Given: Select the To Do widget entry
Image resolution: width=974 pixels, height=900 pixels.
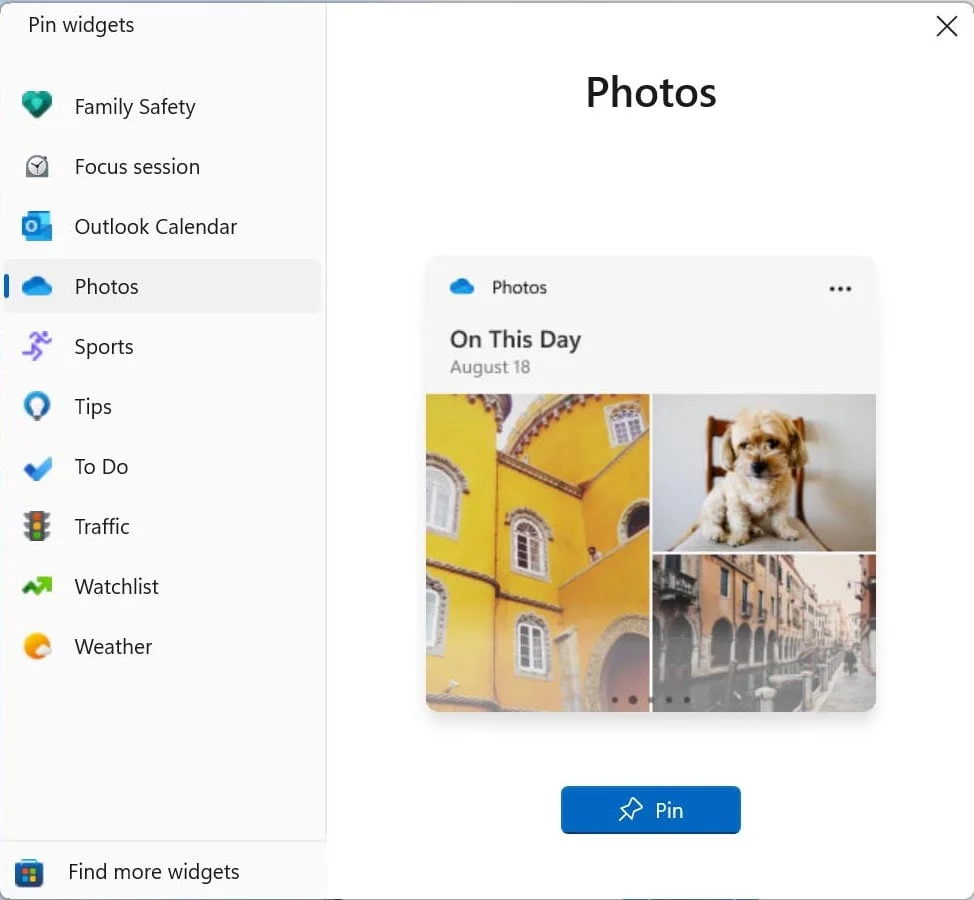Looking at the screenshot, I should [163, 466].
